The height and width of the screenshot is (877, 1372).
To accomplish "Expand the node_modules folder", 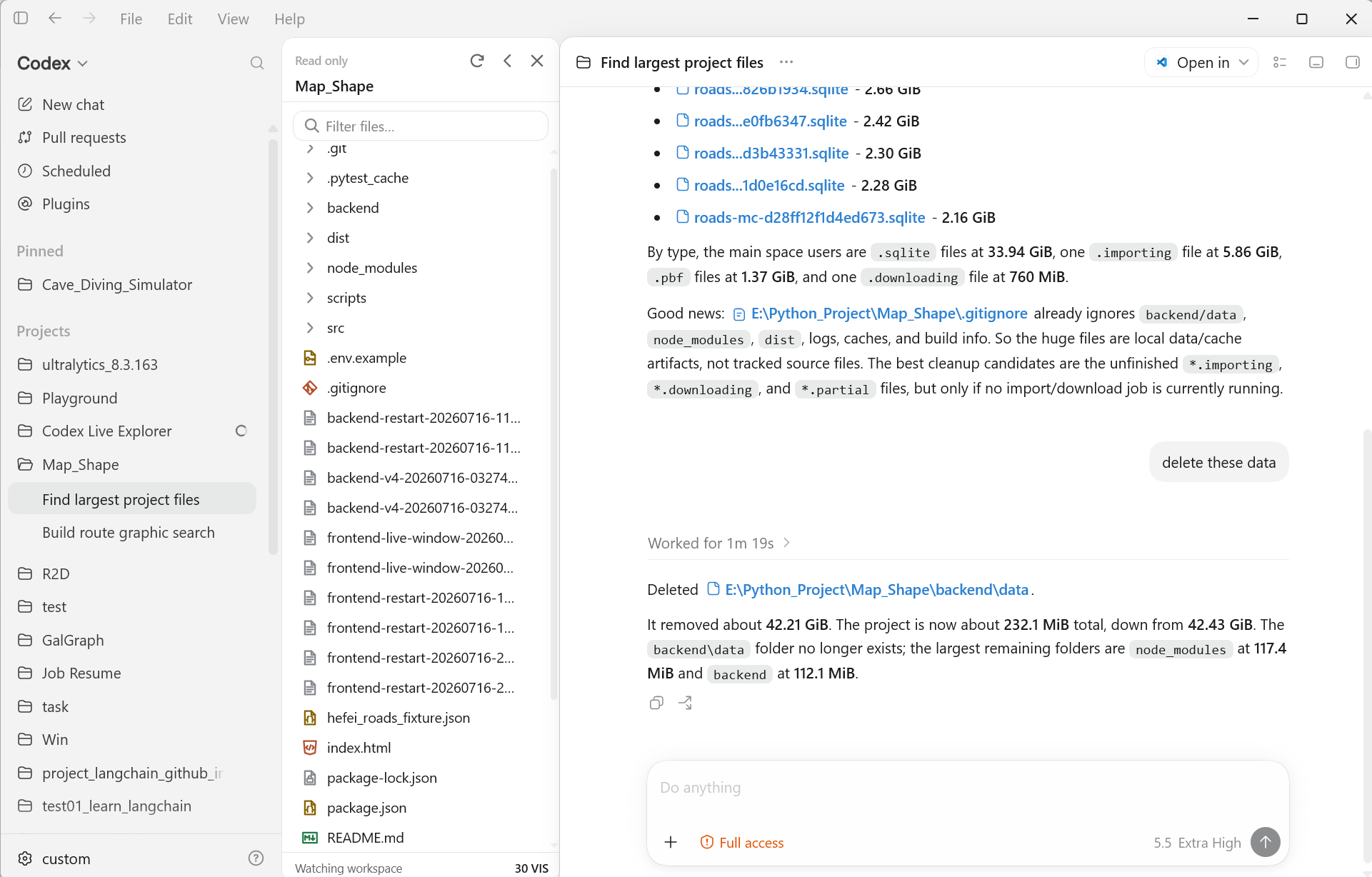I will pos(310,268).
